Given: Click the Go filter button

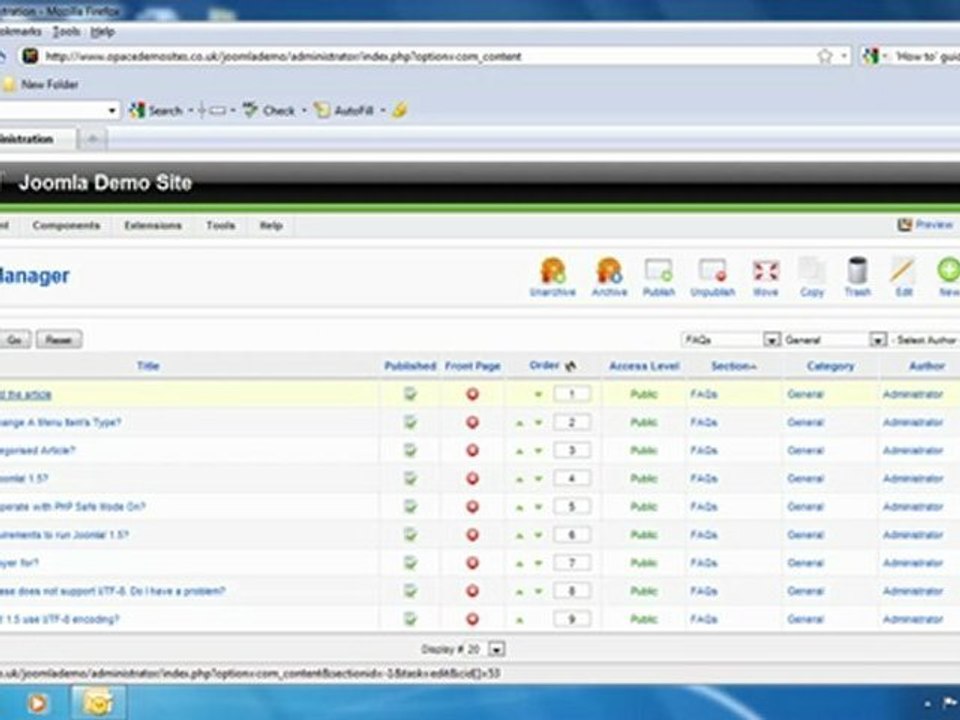Looking at the screenshot, I should (x=15, y=339).
